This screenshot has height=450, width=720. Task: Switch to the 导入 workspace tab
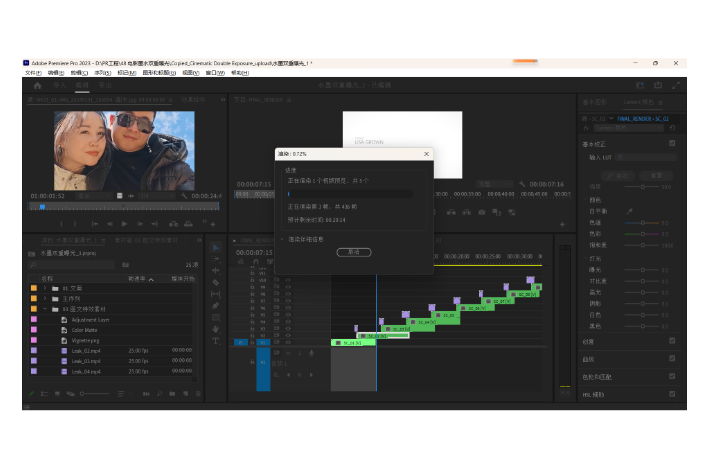pyautogui.click(x=59, y=85)
